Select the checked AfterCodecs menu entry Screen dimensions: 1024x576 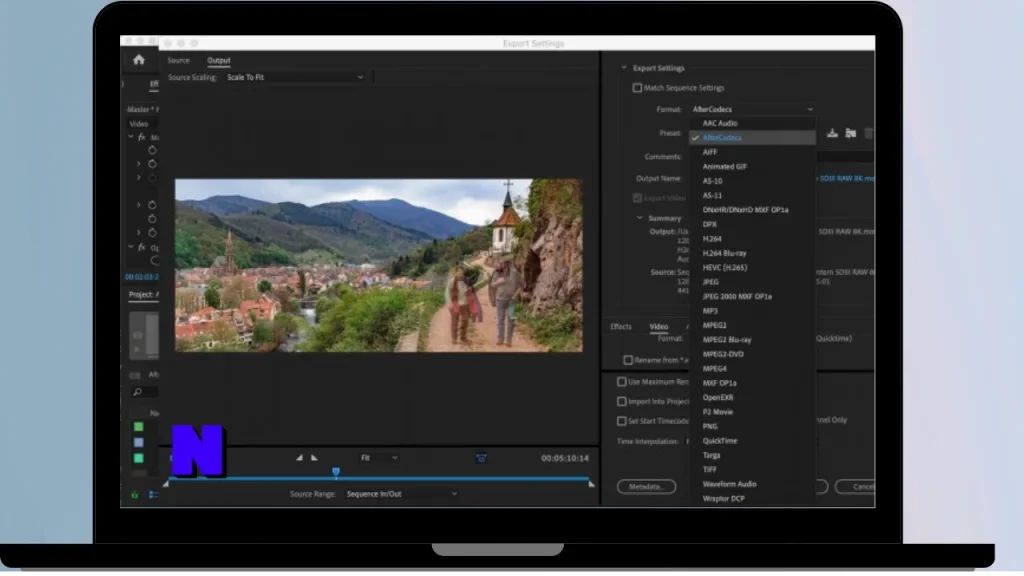[752, 138]
